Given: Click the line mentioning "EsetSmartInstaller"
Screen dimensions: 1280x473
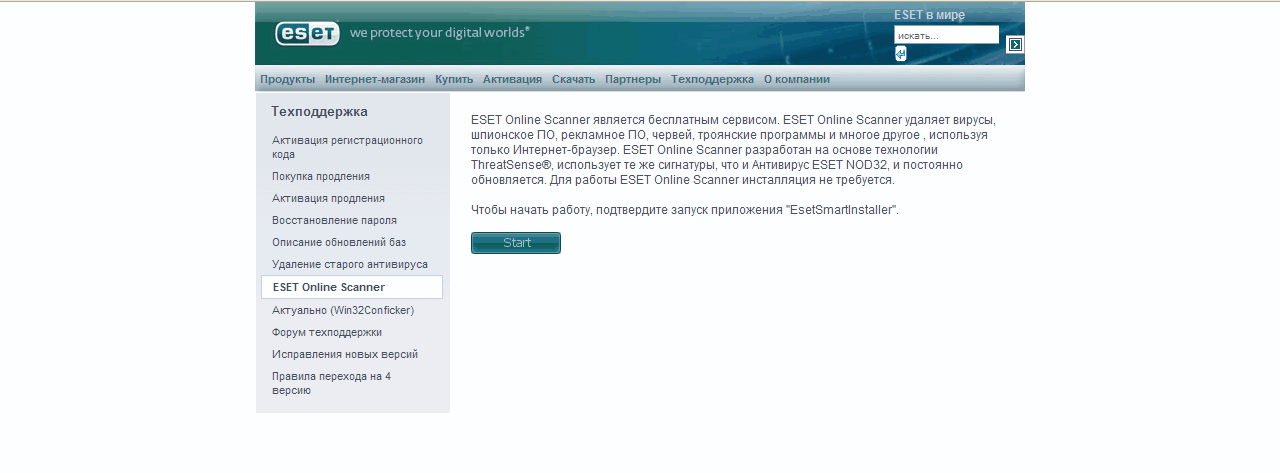Looking at the screenshot, I should (x=685, y=210).
